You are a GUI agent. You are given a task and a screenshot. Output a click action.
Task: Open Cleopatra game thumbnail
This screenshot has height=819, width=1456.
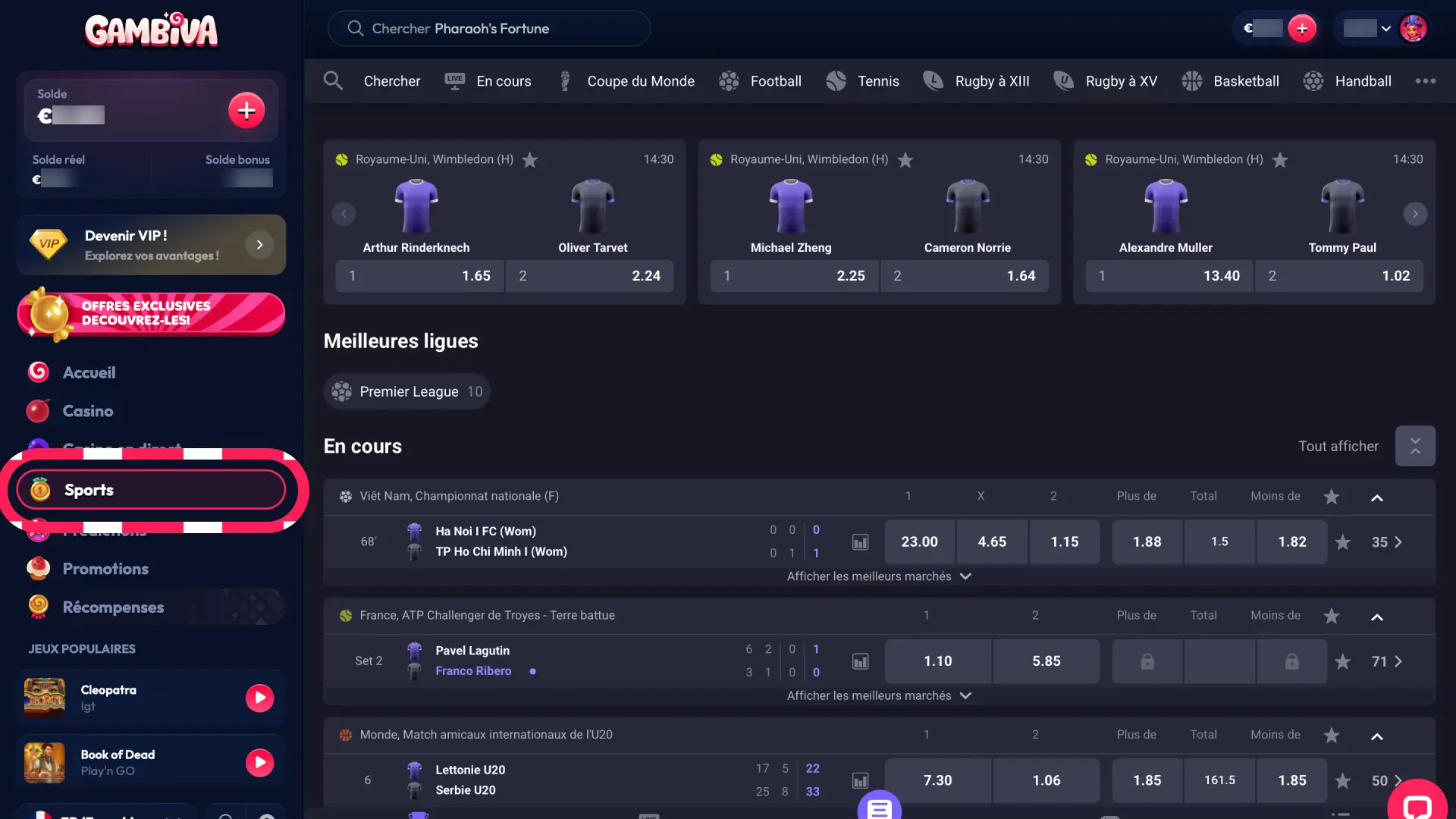[x=45, y=698]
